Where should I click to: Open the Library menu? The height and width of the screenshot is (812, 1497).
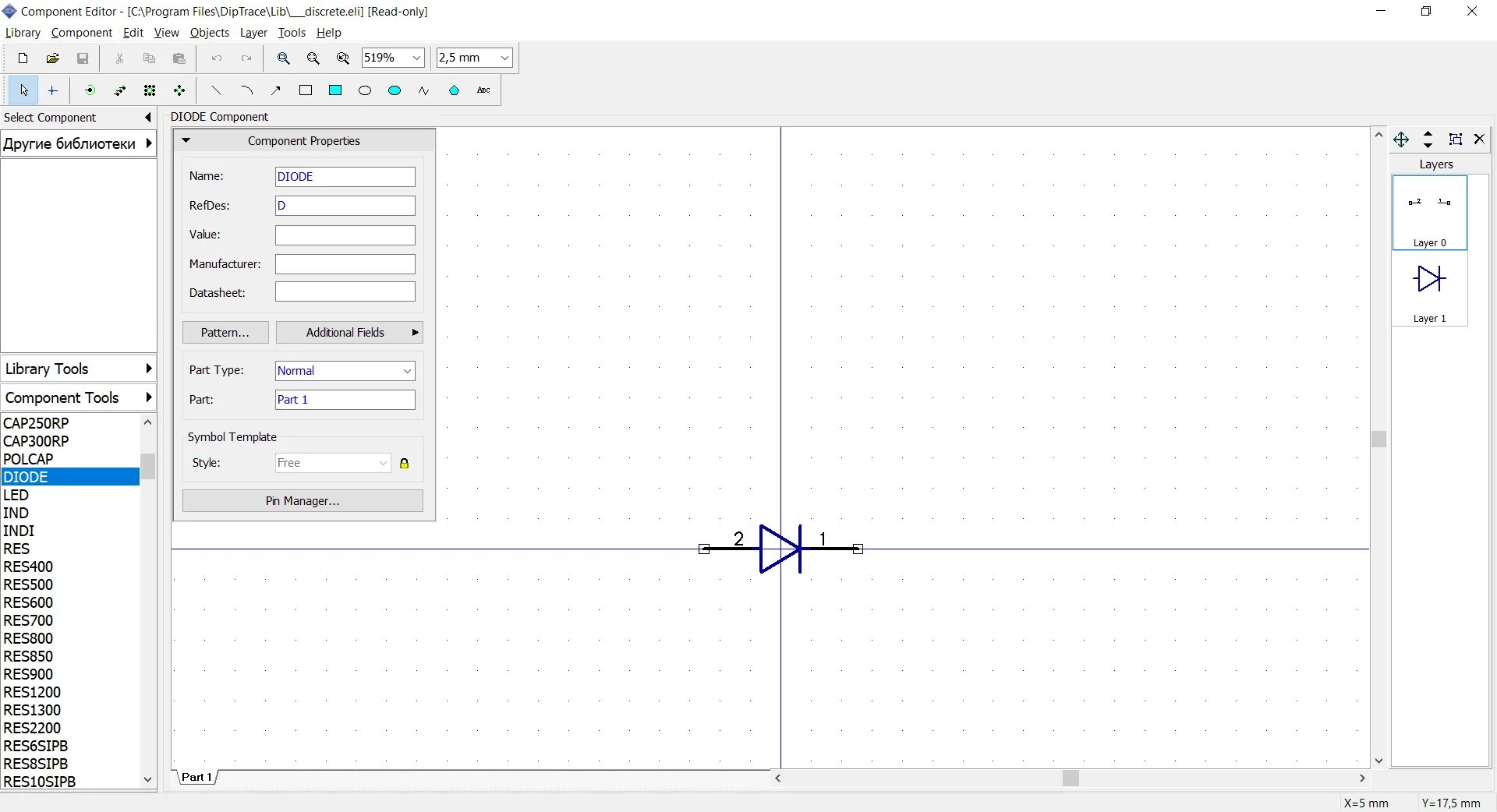23,33
